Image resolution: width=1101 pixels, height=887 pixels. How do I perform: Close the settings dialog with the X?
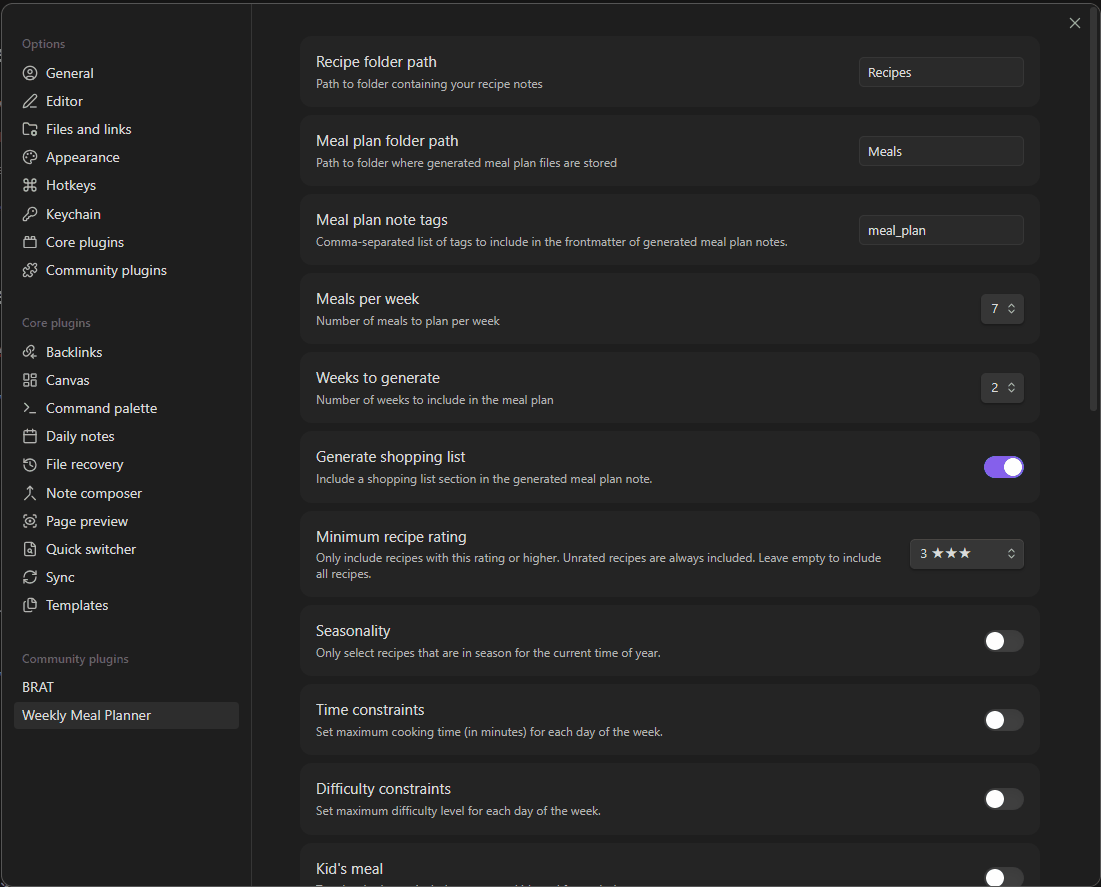[1074, 23]
